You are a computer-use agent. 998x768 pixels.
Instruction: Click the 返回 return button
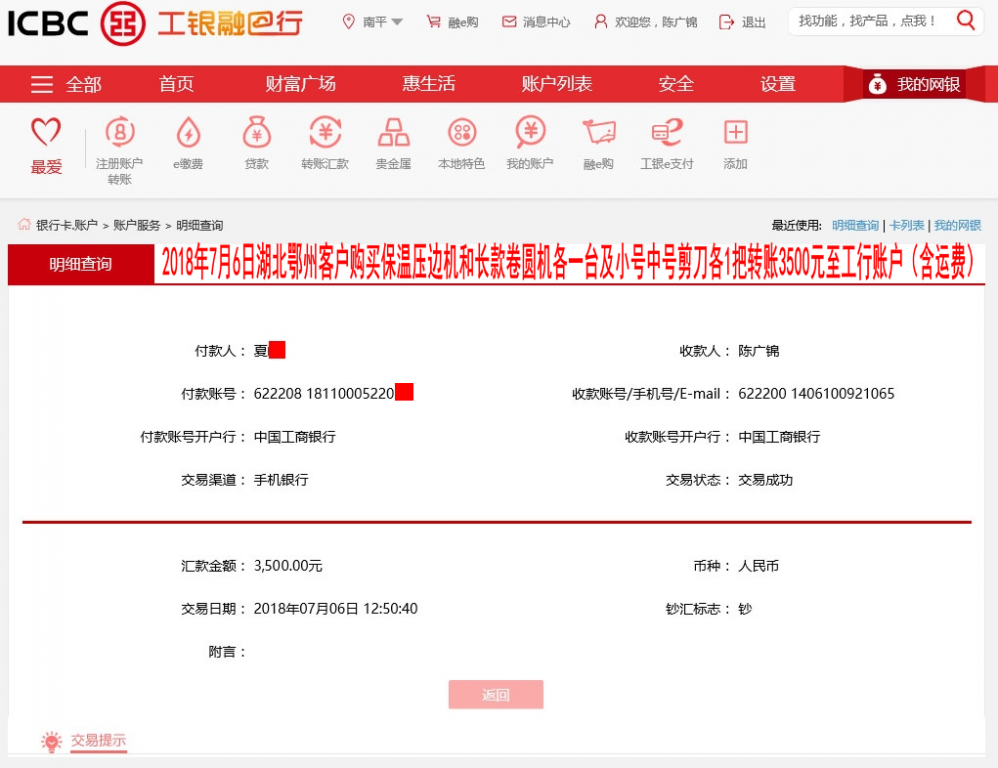496,693
